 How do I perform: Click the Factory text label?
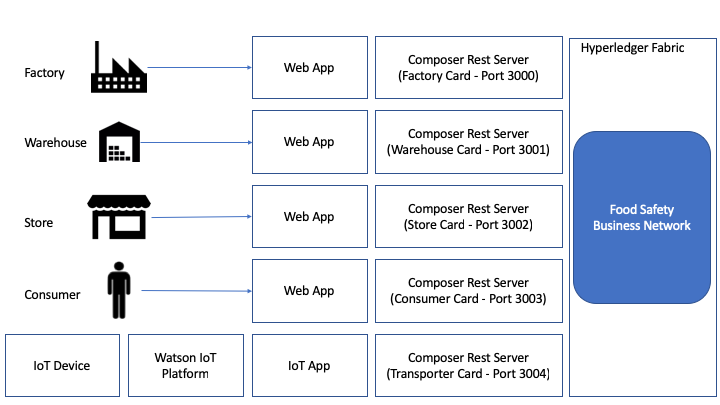pos(45,73)
